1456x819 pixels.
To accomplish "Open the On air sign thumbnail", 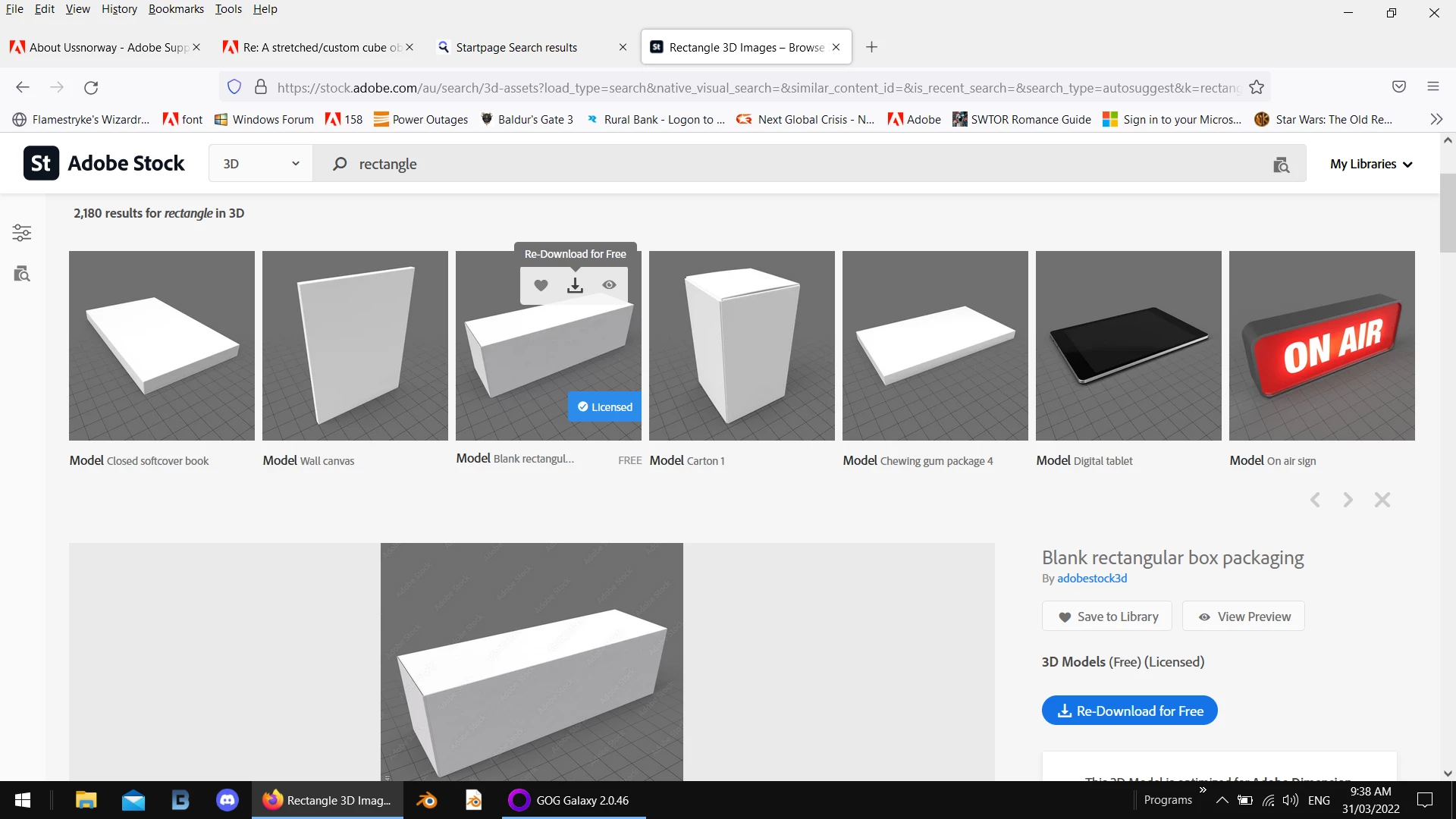I will 1321,346.
